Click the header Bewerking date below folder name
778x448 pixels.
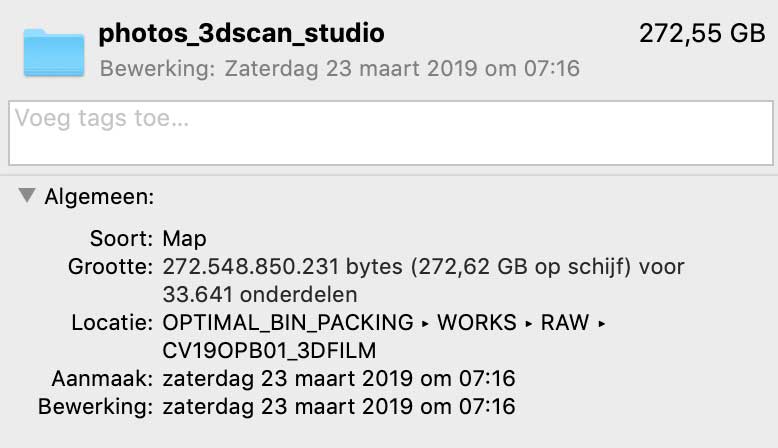tap(340, 69)
